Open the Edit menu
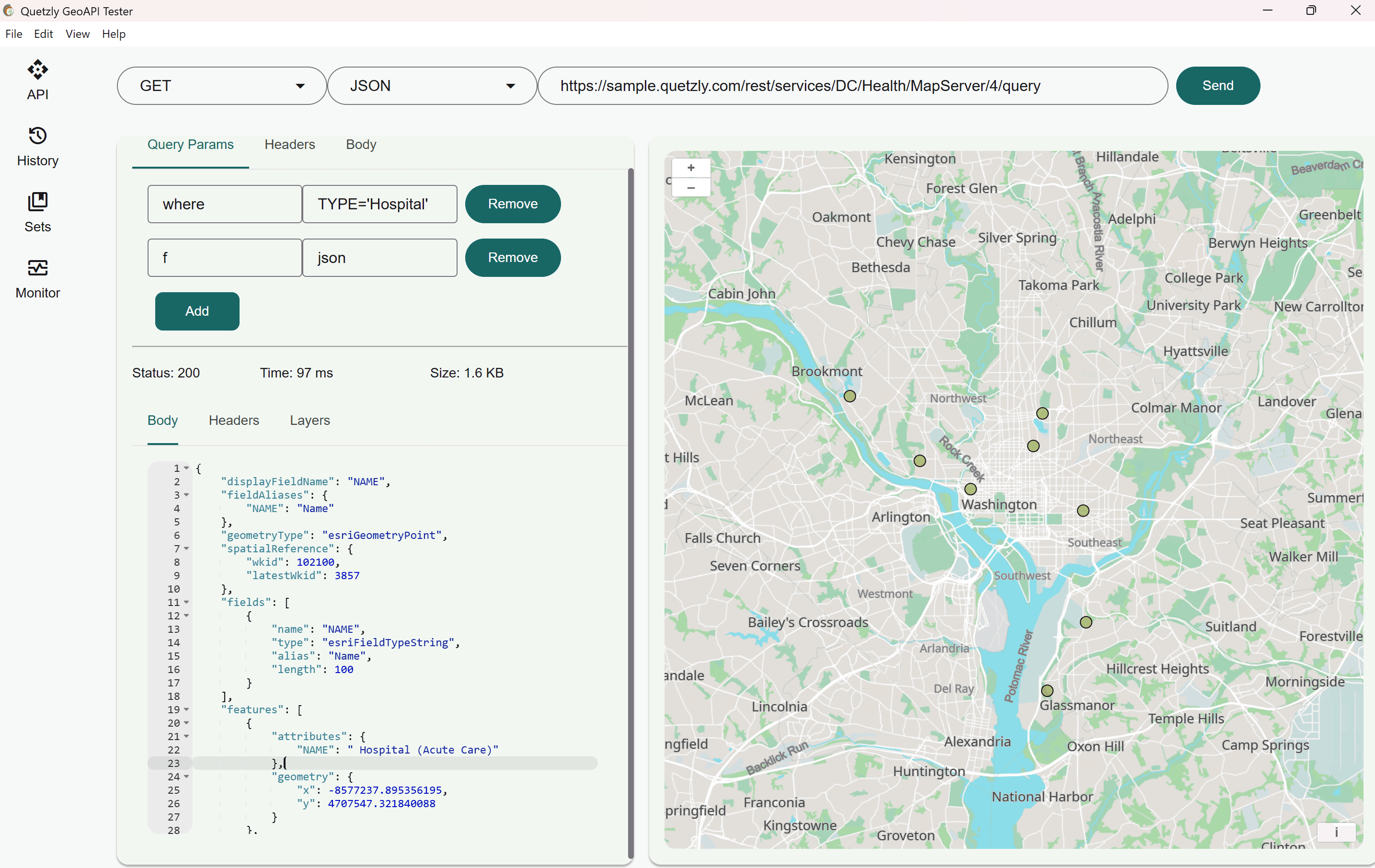Screen dimensions: 1375x868 [x=44, y=34]
